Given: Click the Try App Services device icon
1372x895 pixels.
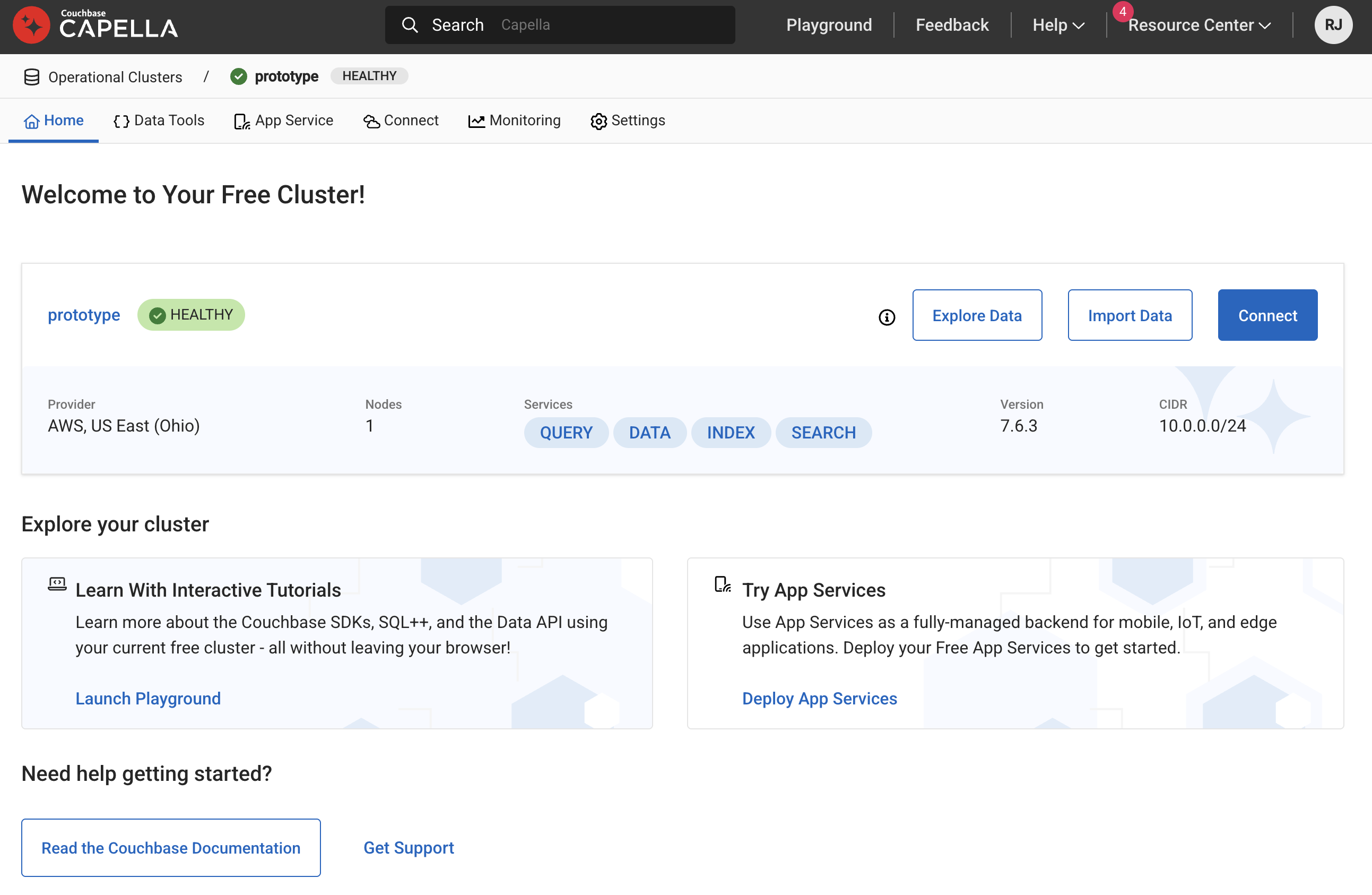Looking at the screenshot, I should (722, 584).
